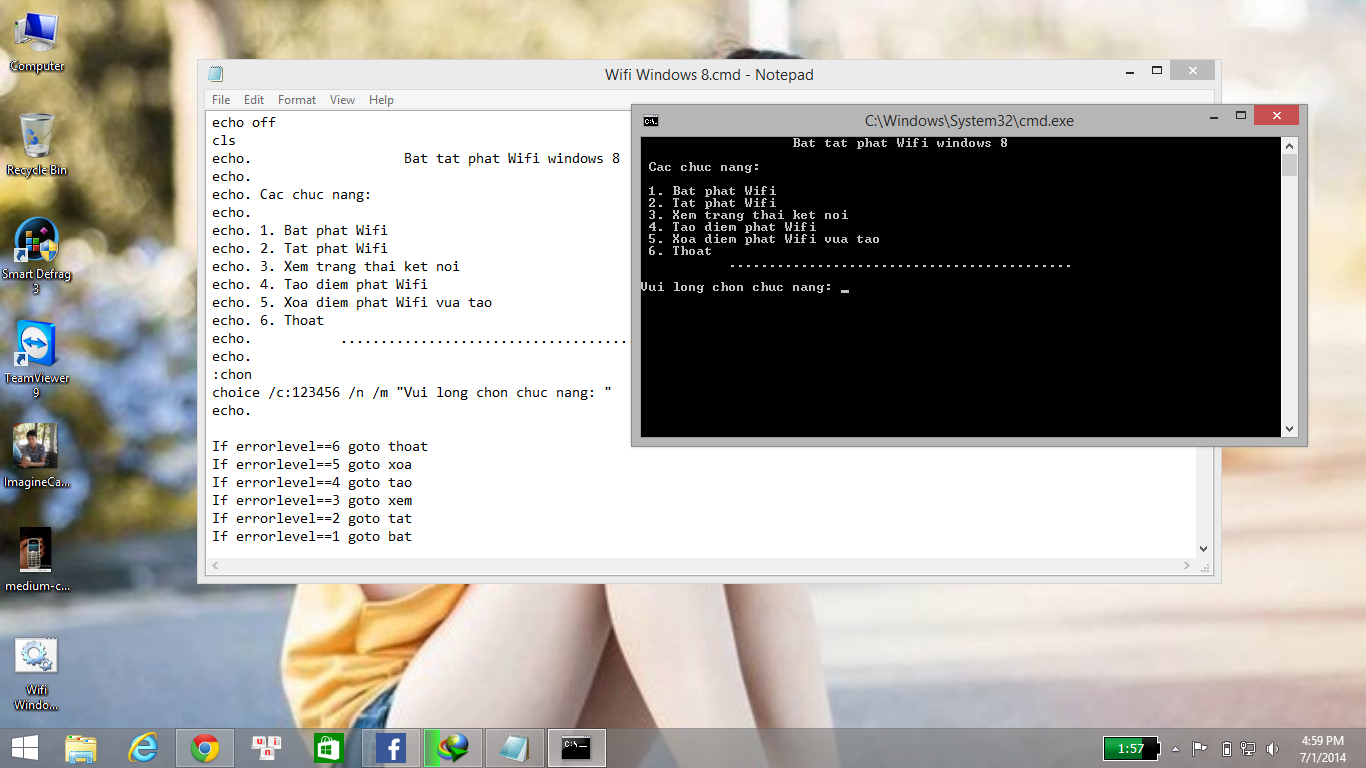Open File Explorer from the taskbar
This screenshot has height=768, width=1366.
[x=81, y=748]
